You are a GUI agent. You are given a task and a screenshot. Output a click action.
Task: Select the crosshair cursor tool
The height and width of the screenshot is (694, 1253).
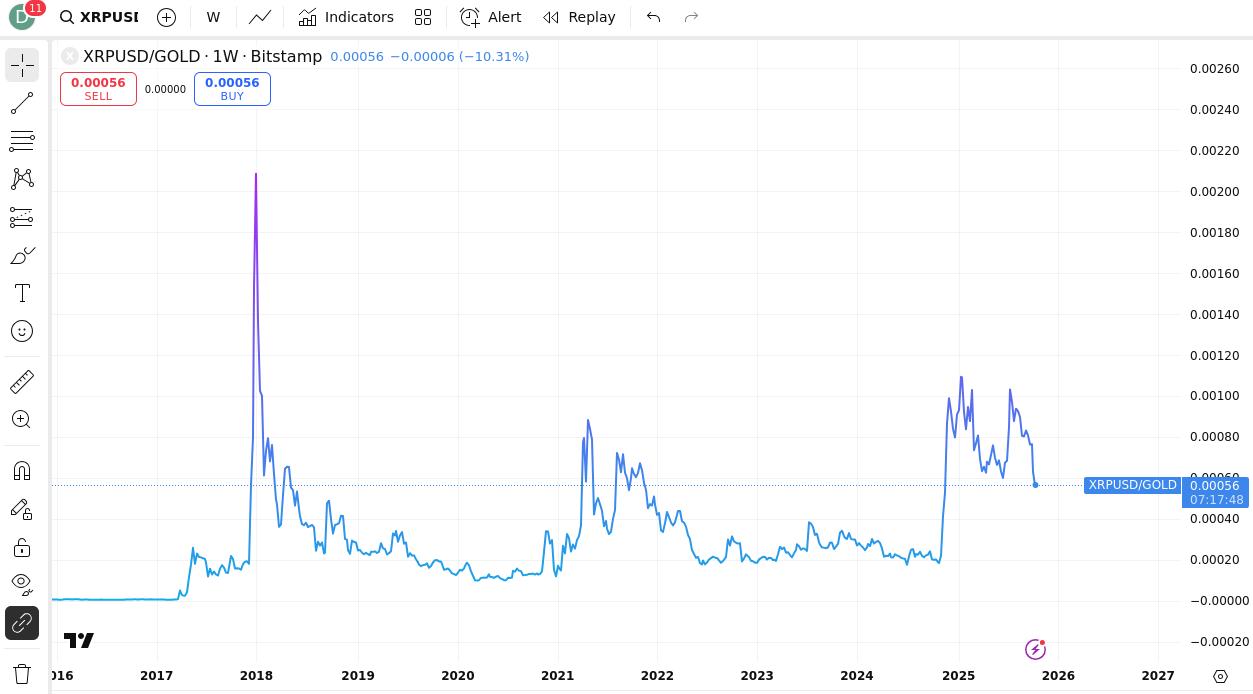tap(22, 66)
